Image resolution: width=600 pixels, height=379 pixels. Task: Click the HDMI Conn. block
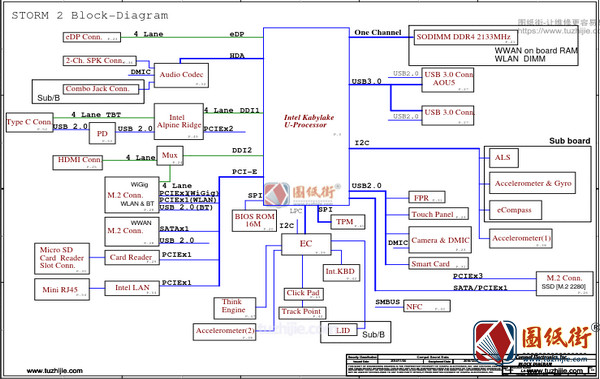[x=78, y=162]
